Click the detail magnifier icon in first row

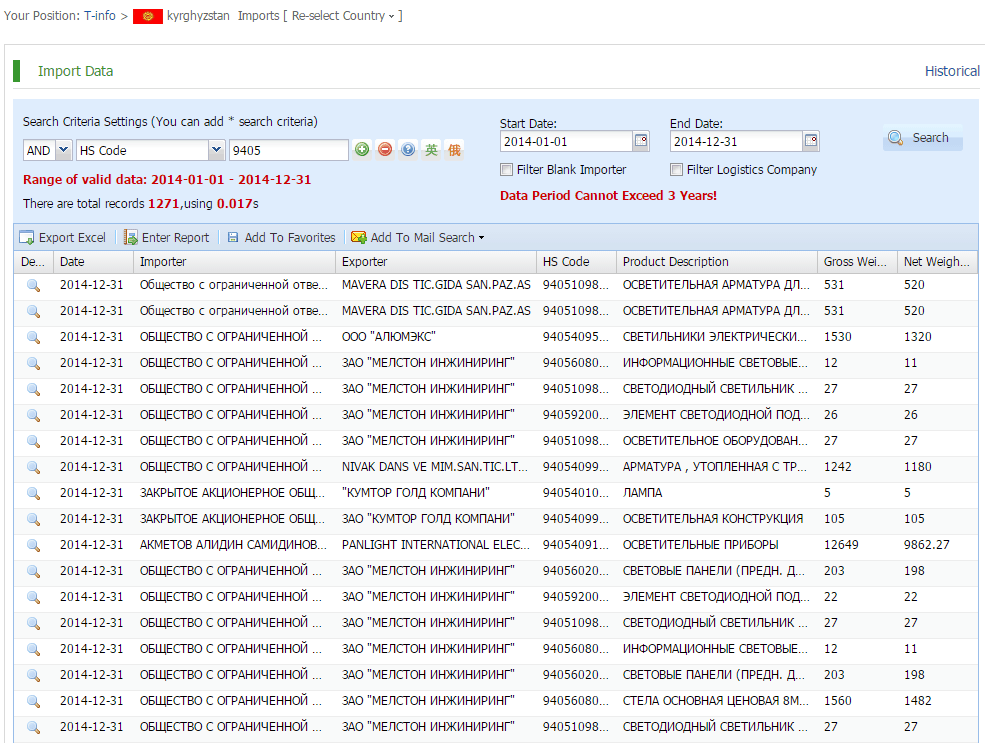pyautogui.click(x=33, y=285)
